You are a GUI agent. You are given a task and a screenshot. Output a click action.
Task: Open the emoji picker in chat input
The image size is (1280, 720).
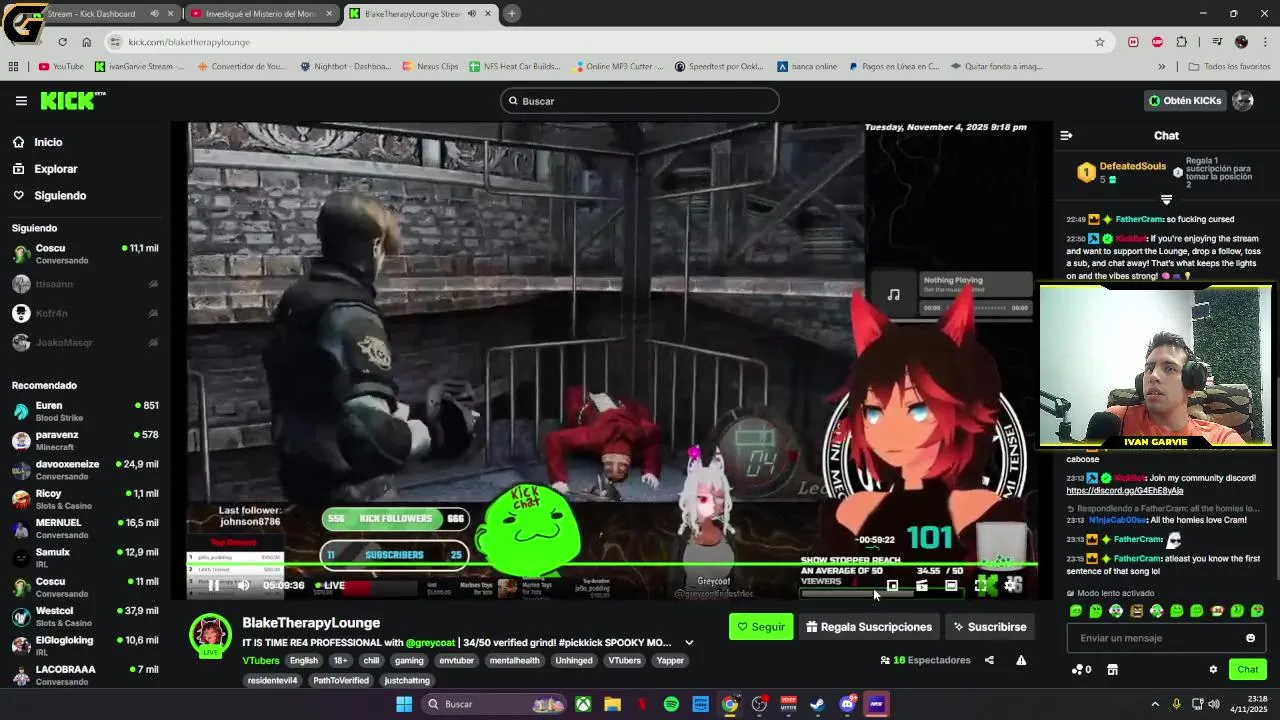(1250, 638)
